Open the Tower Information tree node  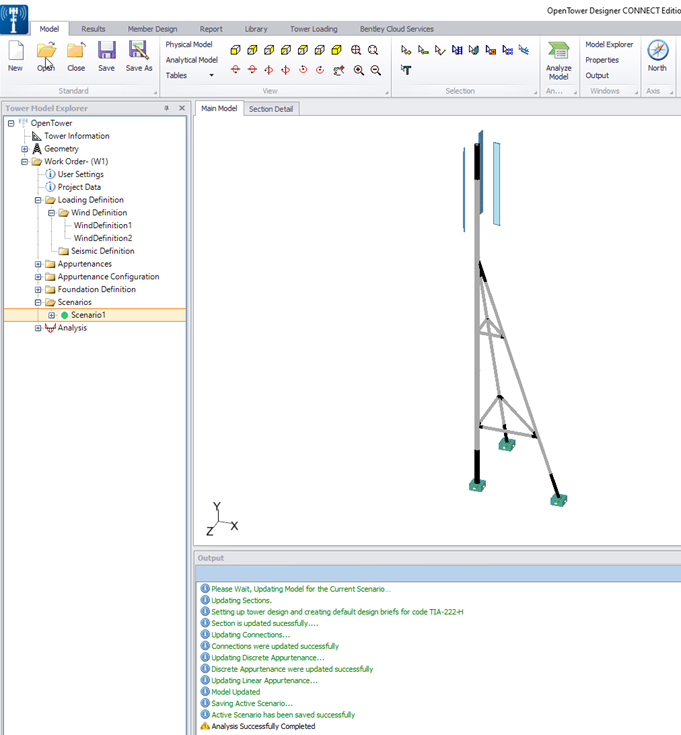76,136
